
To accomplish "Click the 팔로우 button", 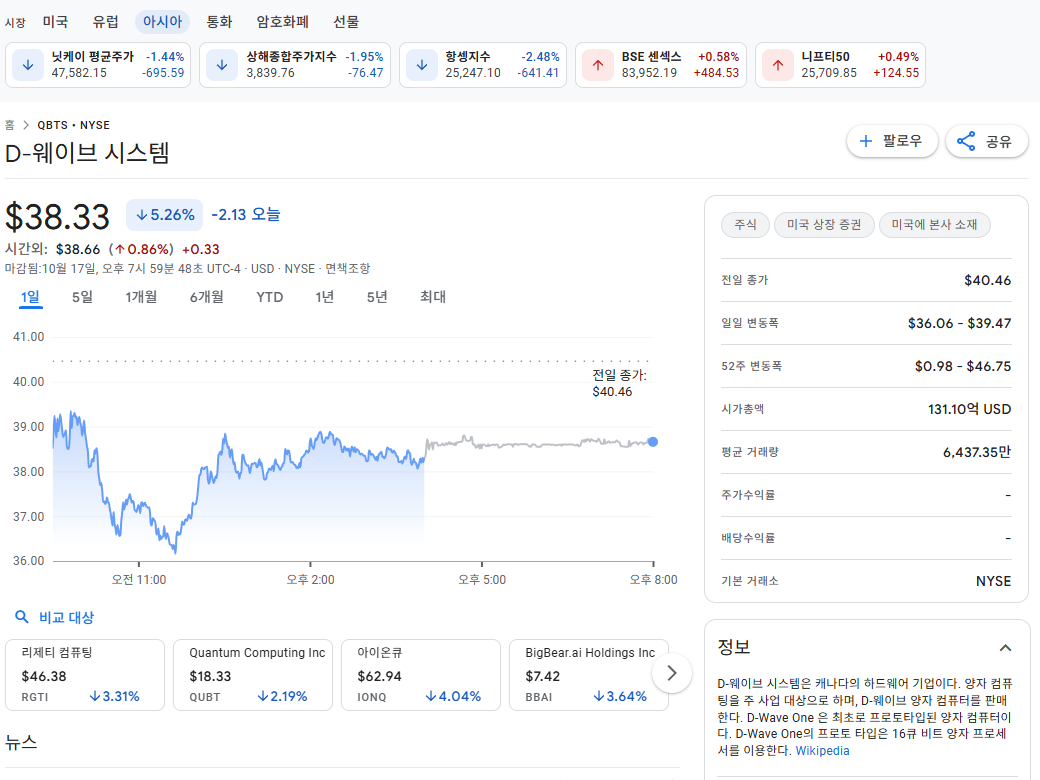I will pyautogui.click(x=891, y=141).
